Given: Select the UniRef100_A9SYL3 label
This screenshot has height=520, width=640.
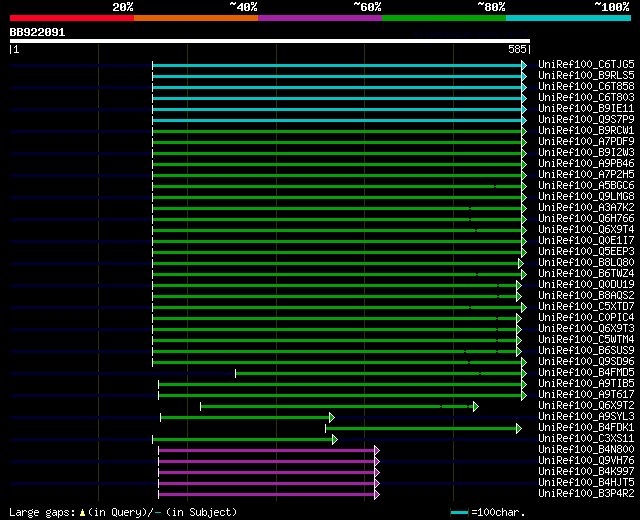Looking at the screenshot, I should click(586, 417).
